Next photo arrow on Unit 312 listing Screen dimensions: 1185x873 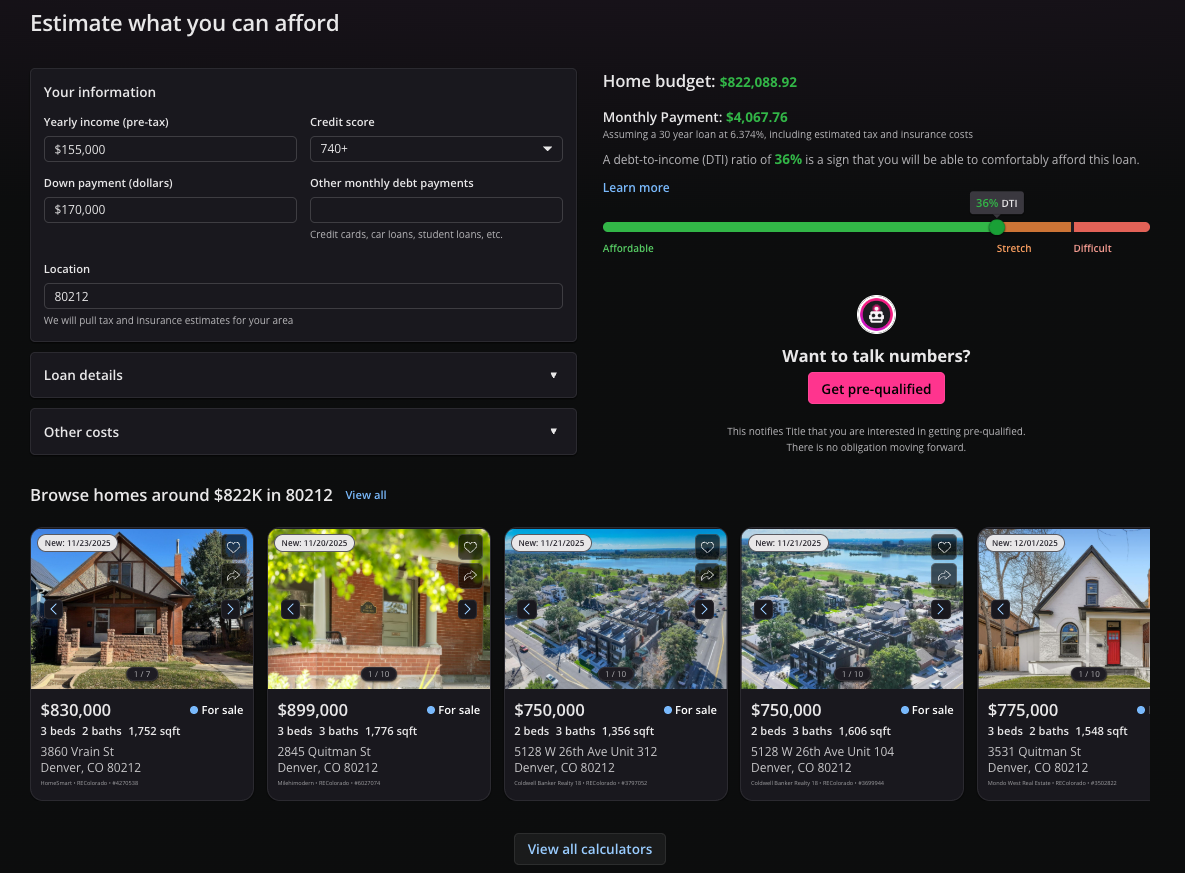coord(704,609)
